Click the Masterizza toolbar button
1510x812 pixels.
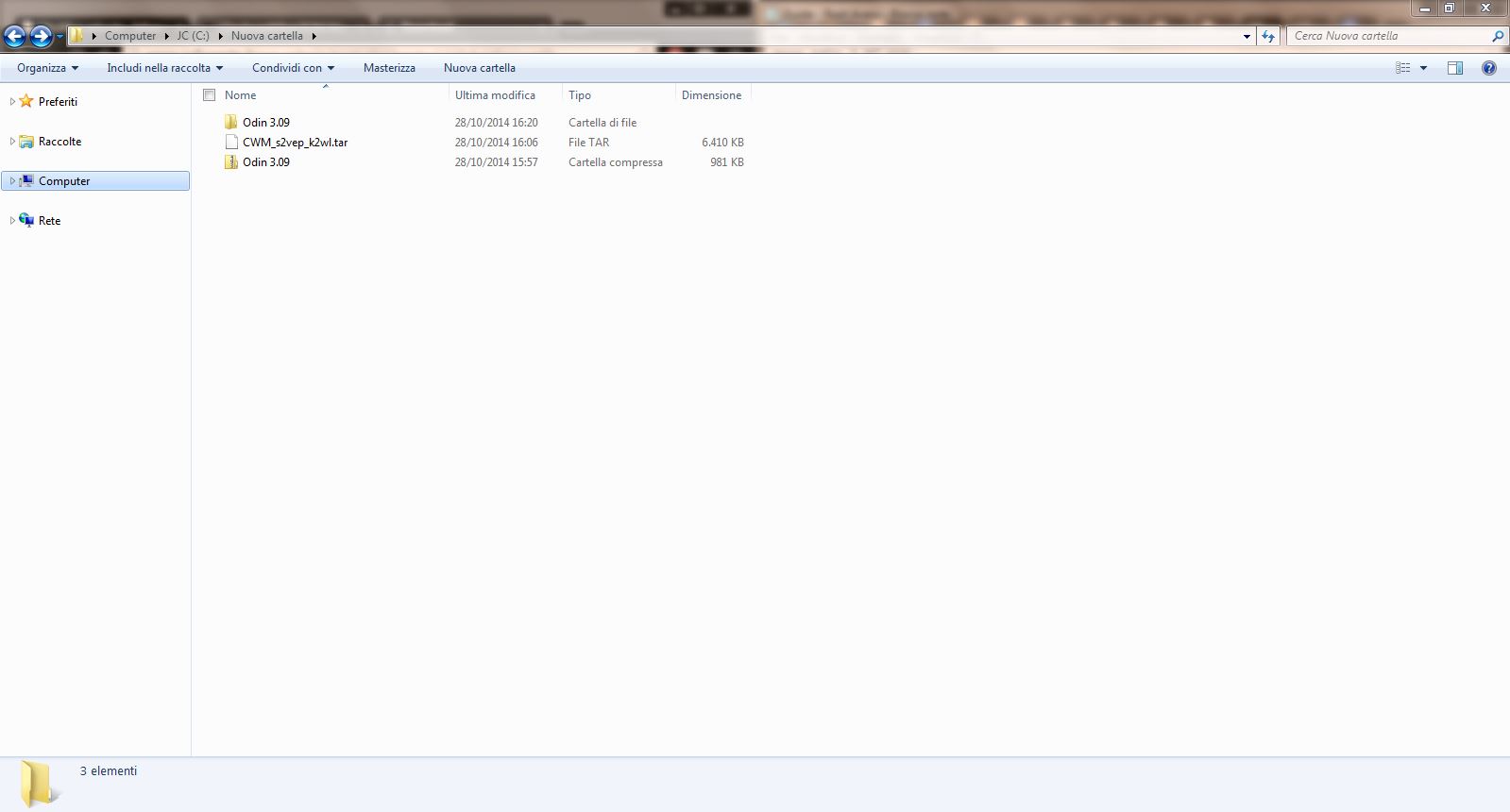(x=389, y=68)
